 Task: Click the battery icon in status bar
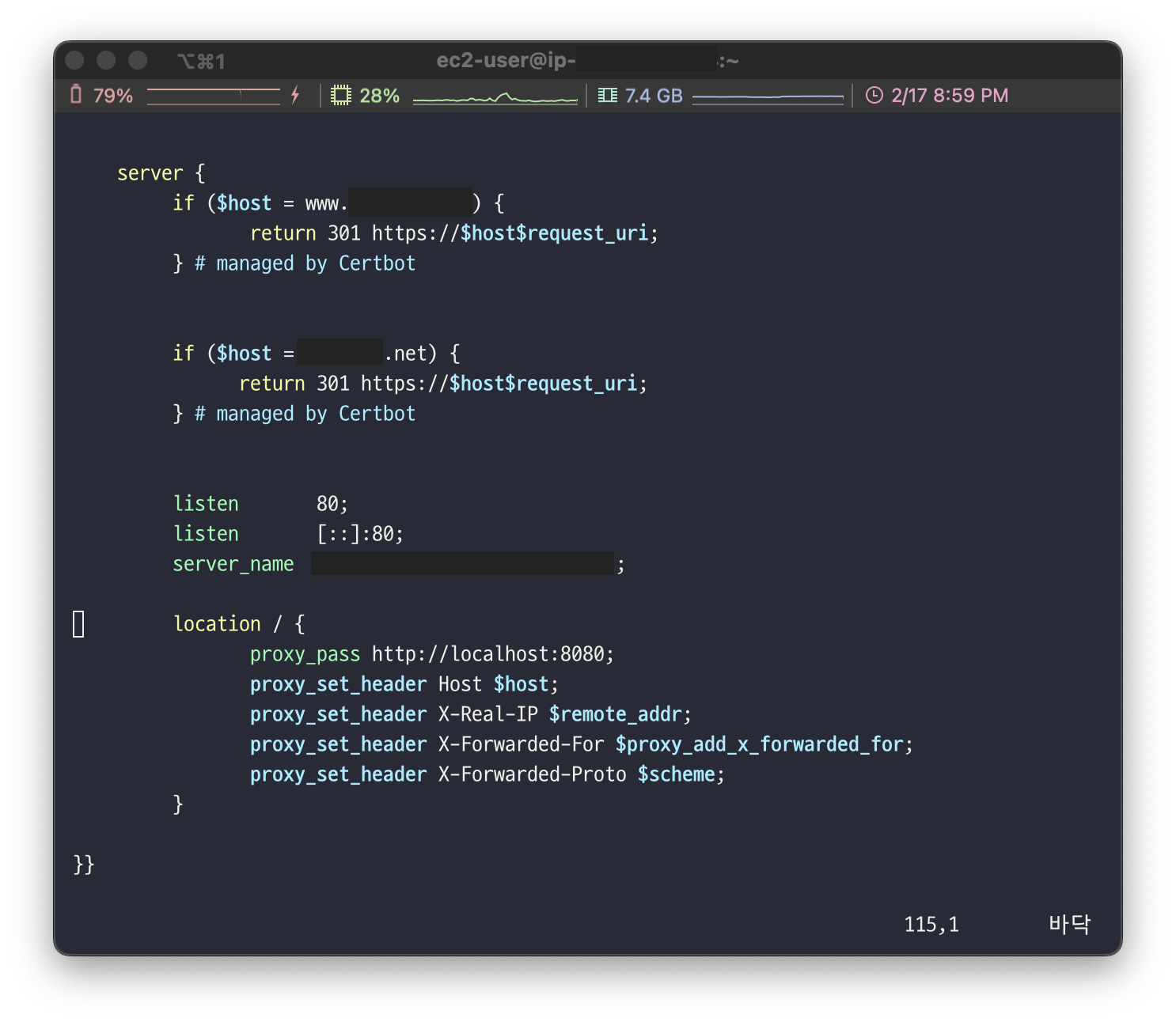pyautogui.click(x=76, y=95)
